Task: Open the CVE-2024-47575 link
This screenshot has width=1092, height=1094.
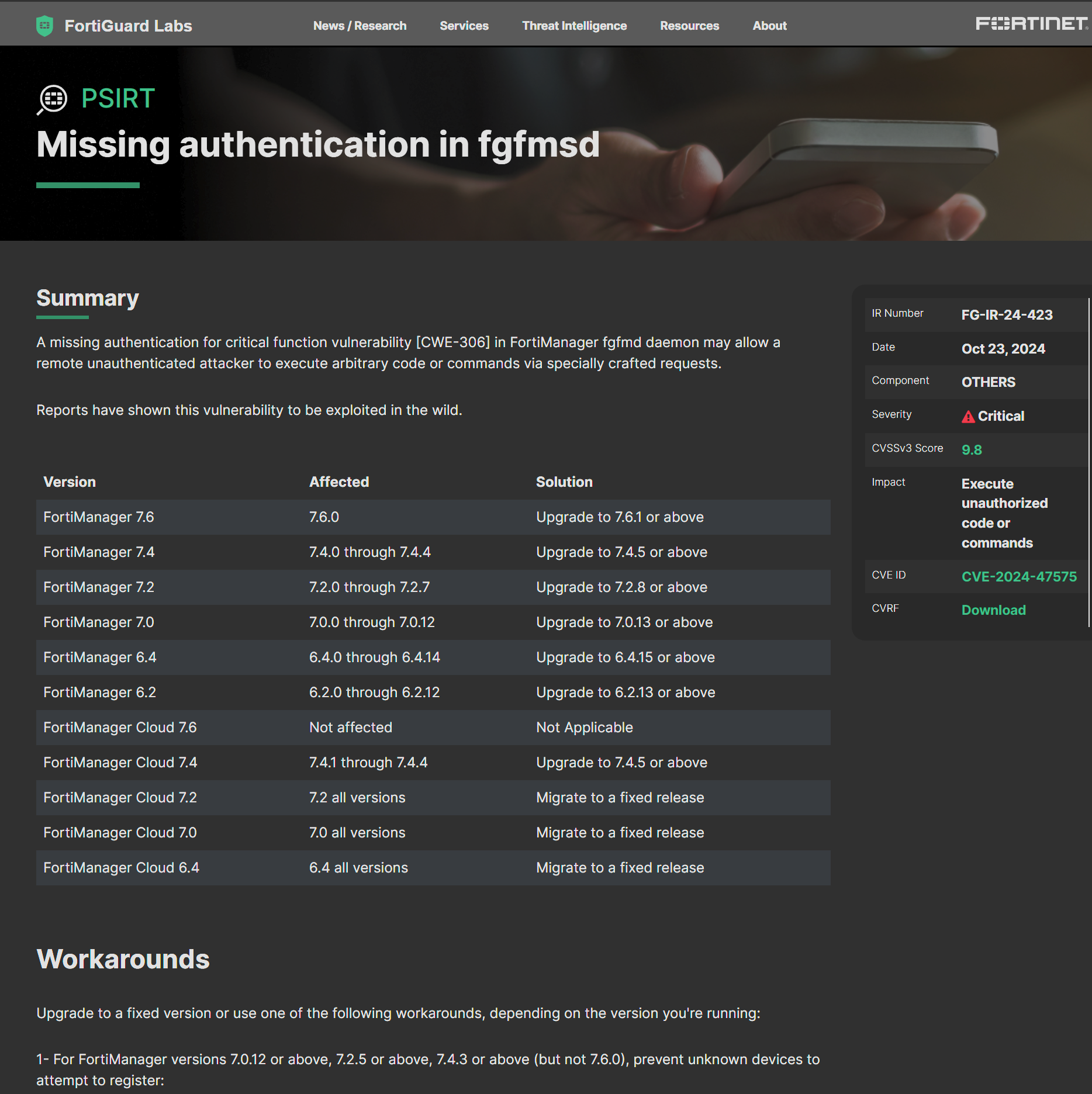Action: point(1019,576)
